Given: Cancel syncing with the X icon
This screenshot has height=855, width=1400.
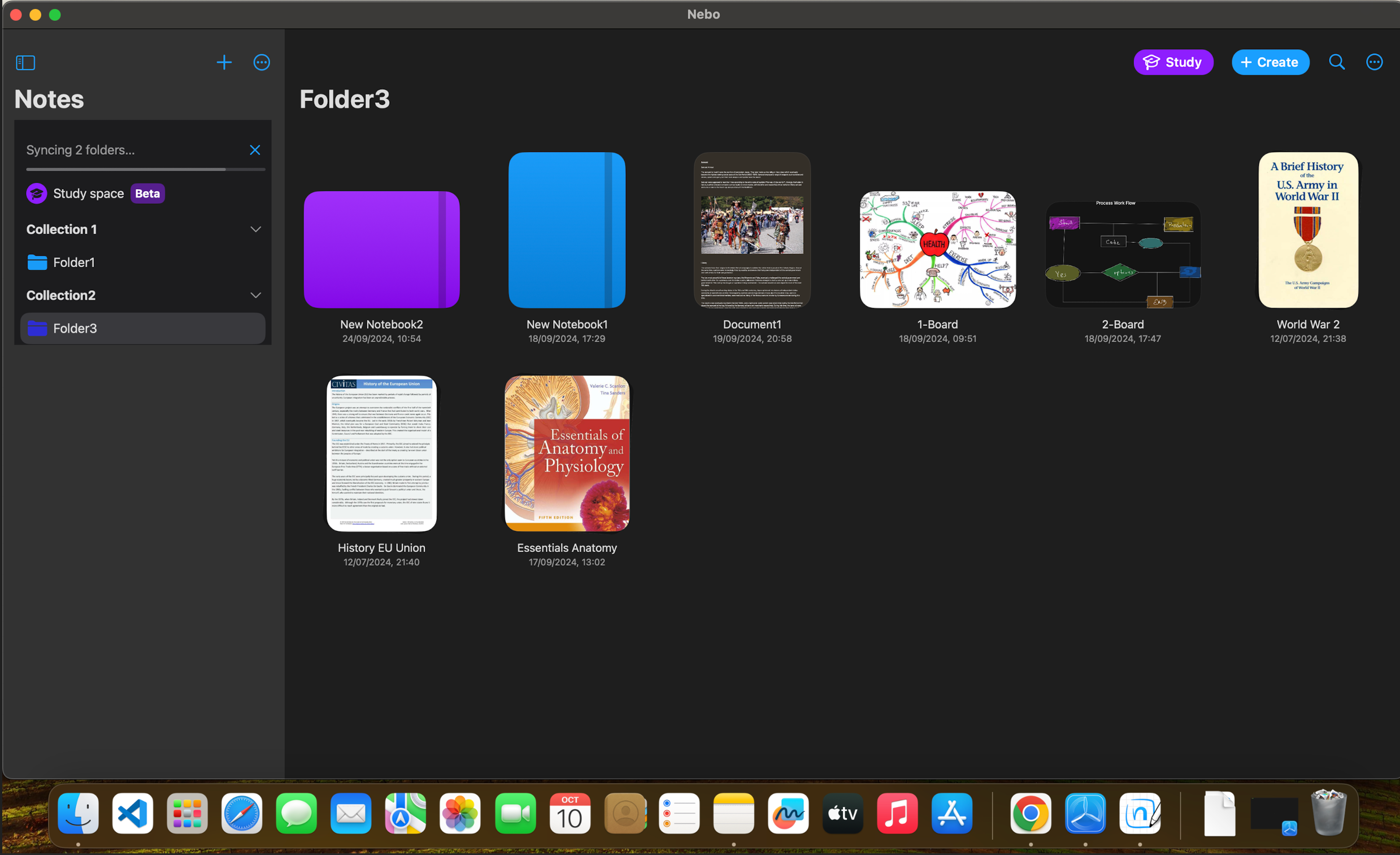Looking at the screenshot, I should click(x=255, y=150).
